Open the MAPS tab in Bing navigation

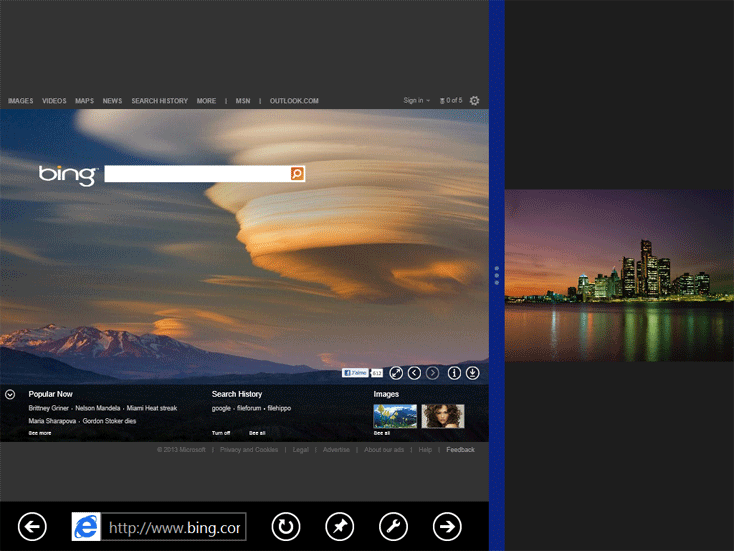pyautogui.click(x=84, y=101)
